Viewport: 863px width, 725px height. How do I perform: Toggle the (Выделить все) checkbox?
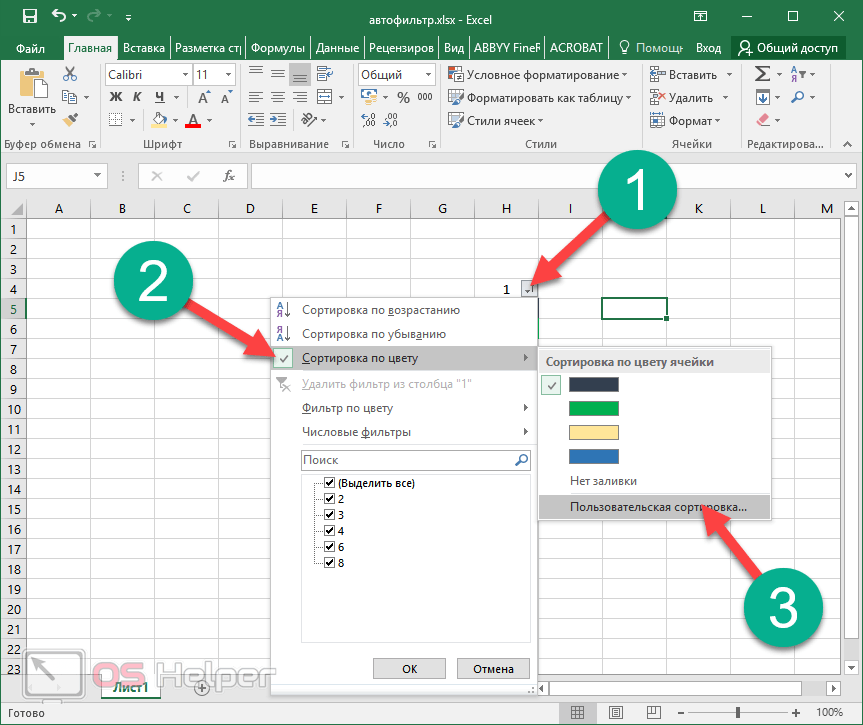pos(331,483)
